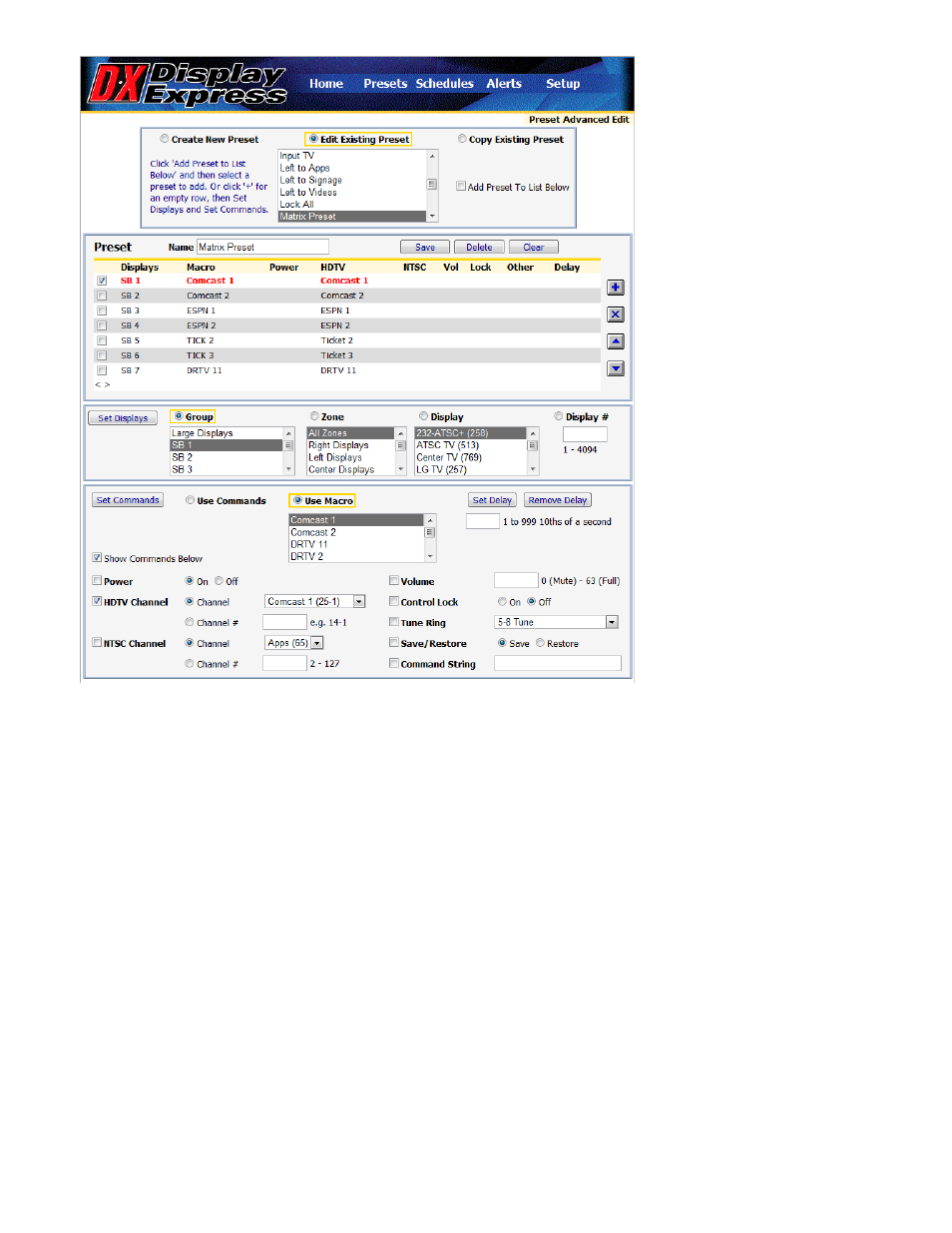Screen dimensions: 952x1233
Task: Enable the Tune Ring checkbox
Action: coord(394,621)
